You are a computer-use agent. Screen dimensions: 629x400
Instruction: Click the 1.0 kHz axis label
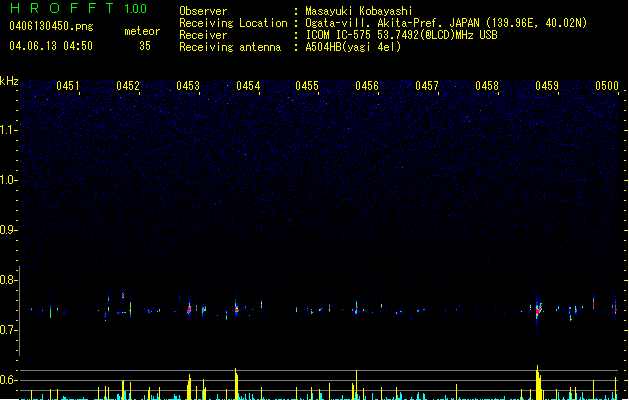pos(8,180)
